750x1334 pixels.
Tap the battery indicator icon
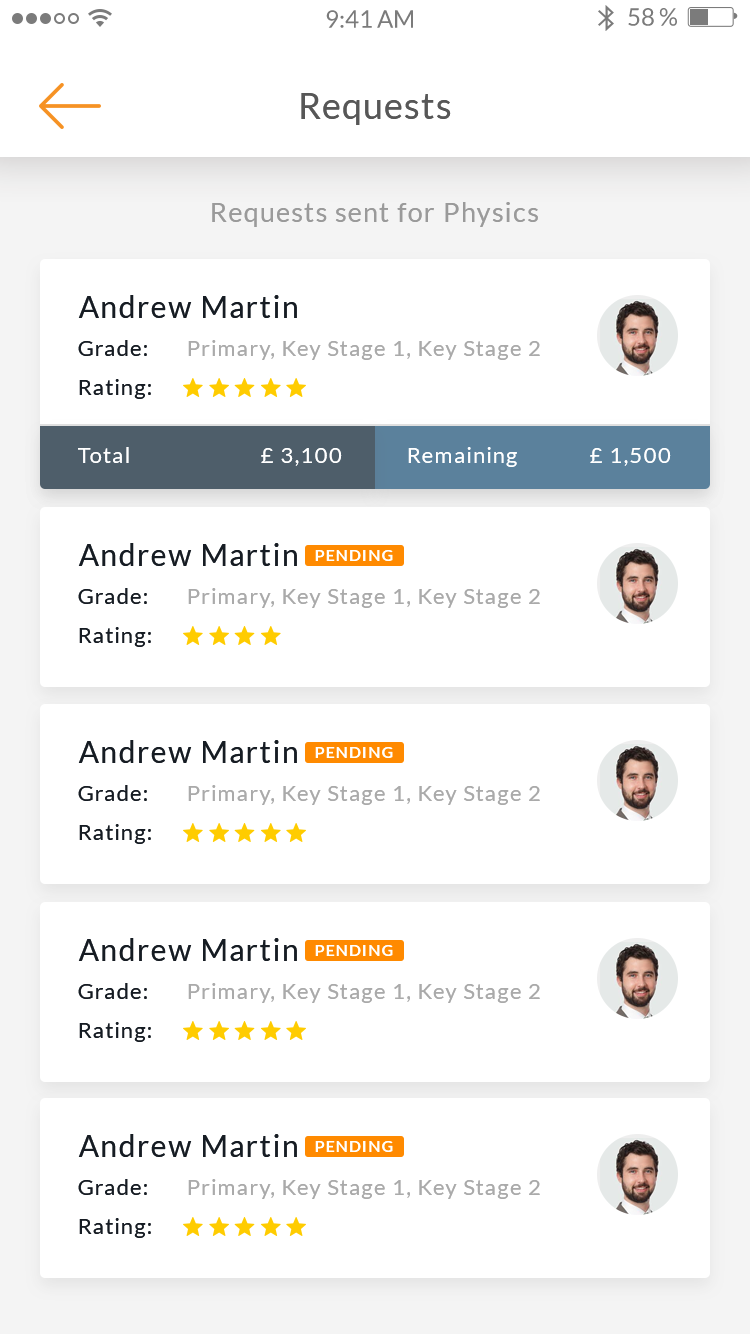click(712, 18)
